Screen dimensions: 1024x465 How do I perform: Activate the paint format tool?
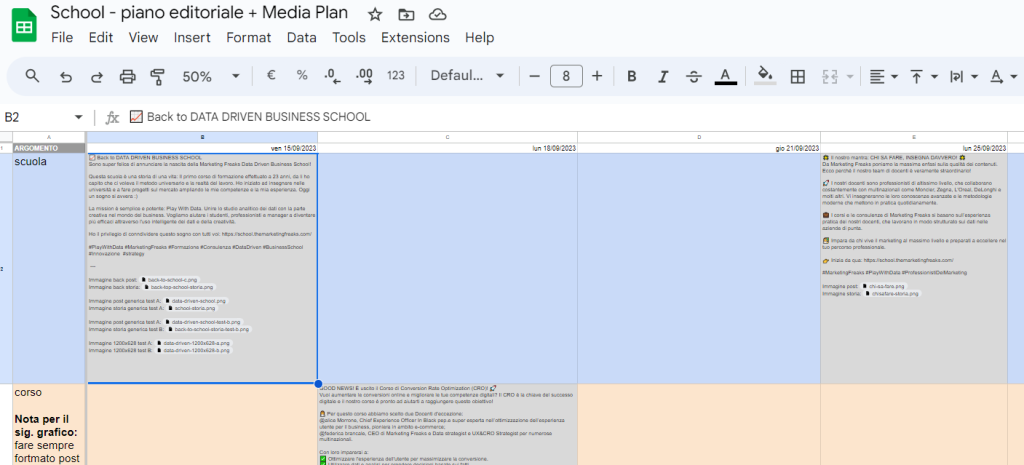pos(157,76)
